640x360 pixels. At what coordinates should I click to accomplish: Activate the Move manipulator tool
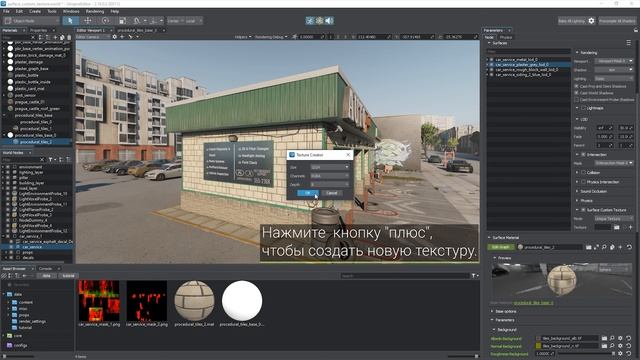[x=88, y=20]
